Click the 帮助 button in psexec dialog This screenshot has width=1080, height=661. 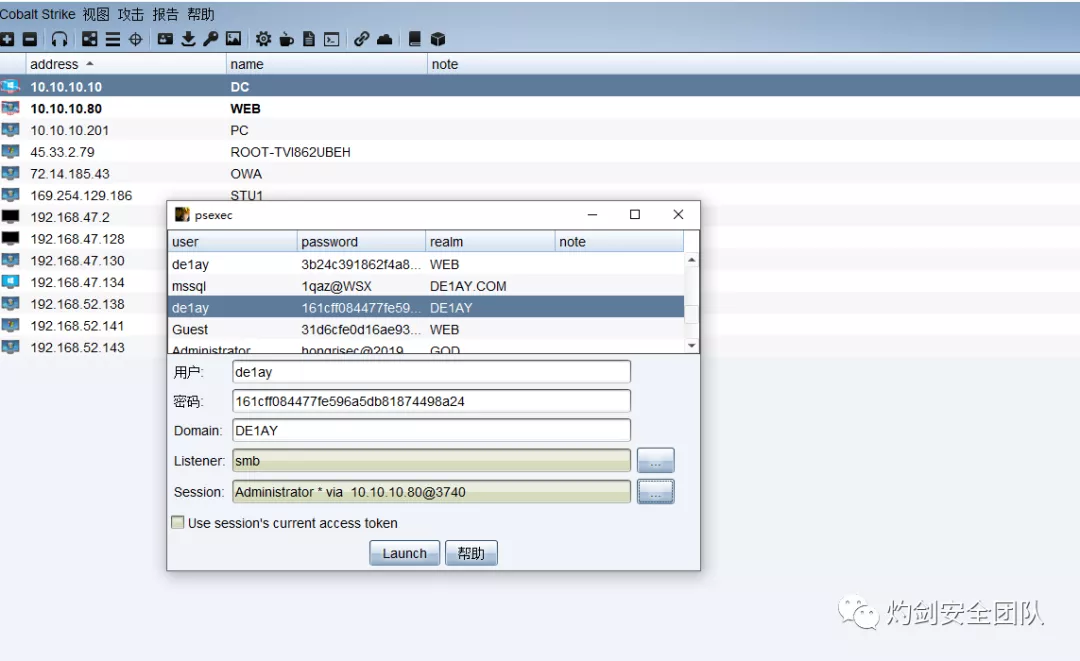point(471,553)
